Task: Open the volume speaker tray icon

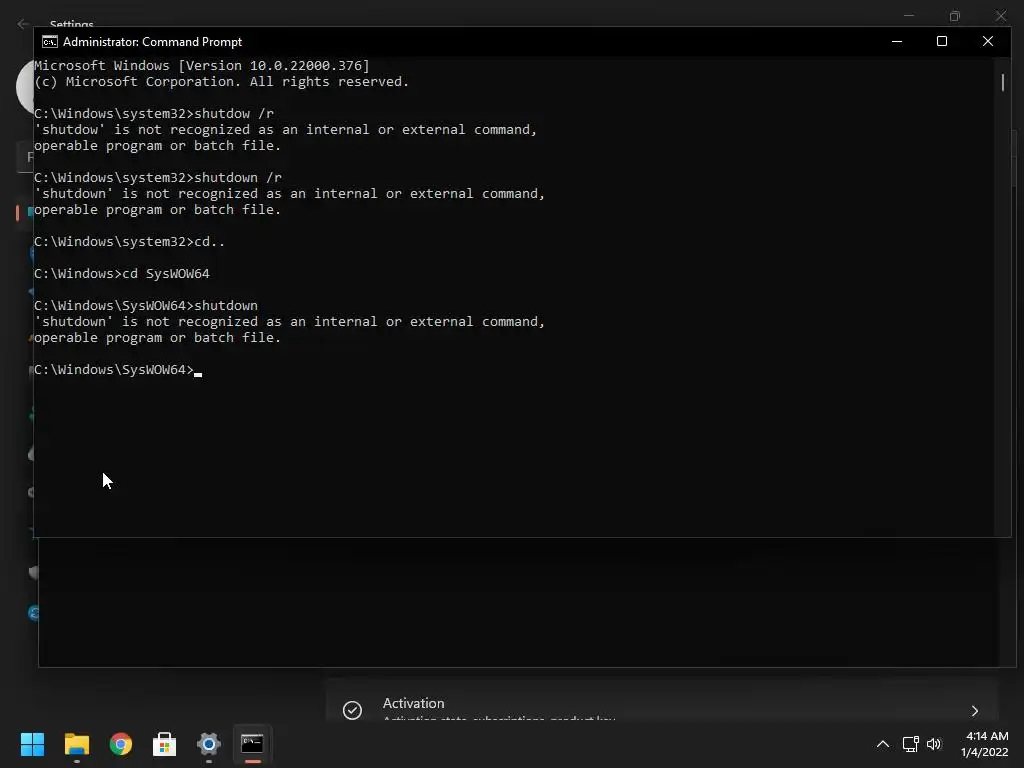Action: pos(934,744)
